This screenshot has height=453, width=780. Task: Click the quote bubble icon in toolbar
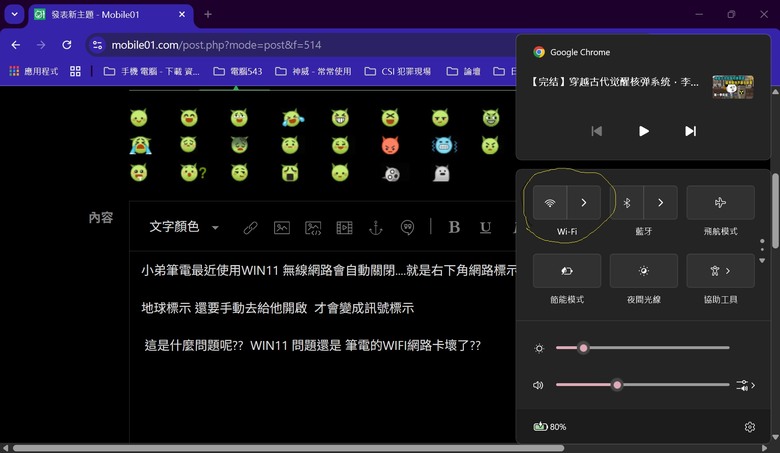coord(407,228)
